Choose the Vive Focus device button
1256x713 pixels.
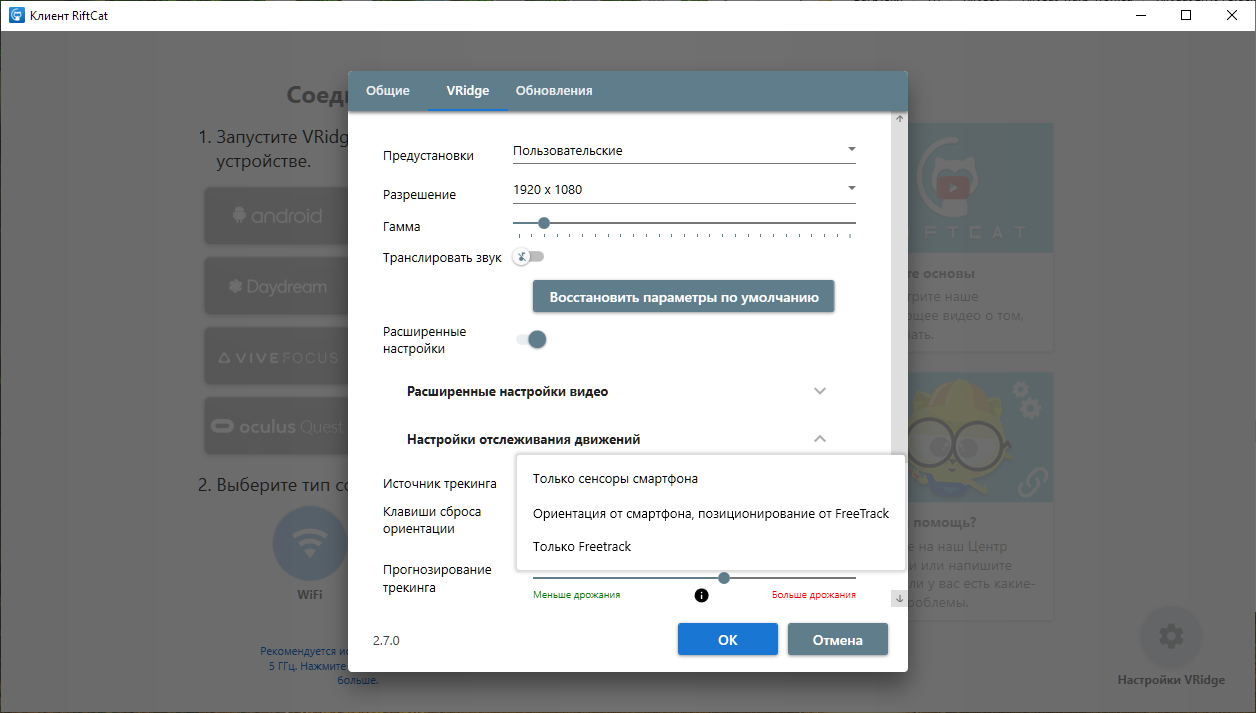(277, 356)
